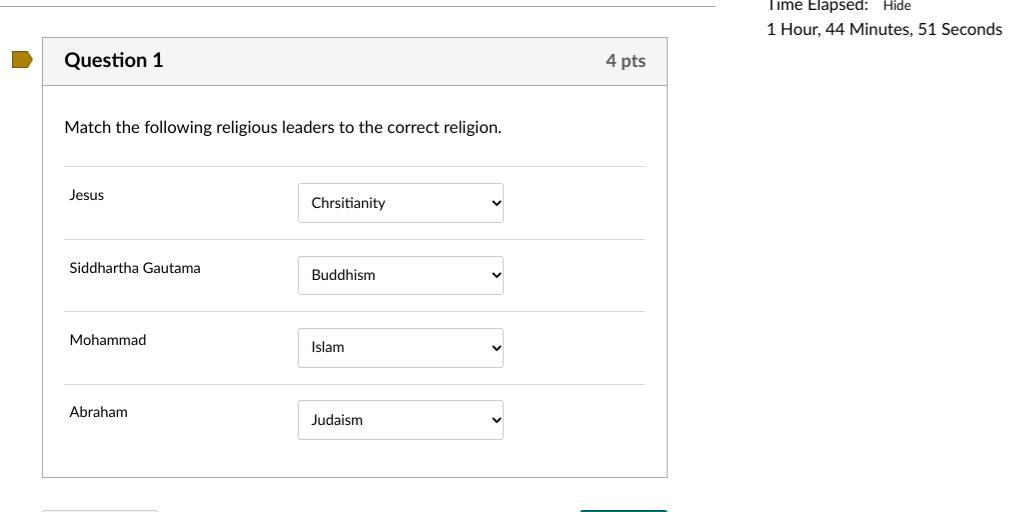Click the outlined button at bottom left
Screen dimensions: 1014x512
[x=100, y=511]
